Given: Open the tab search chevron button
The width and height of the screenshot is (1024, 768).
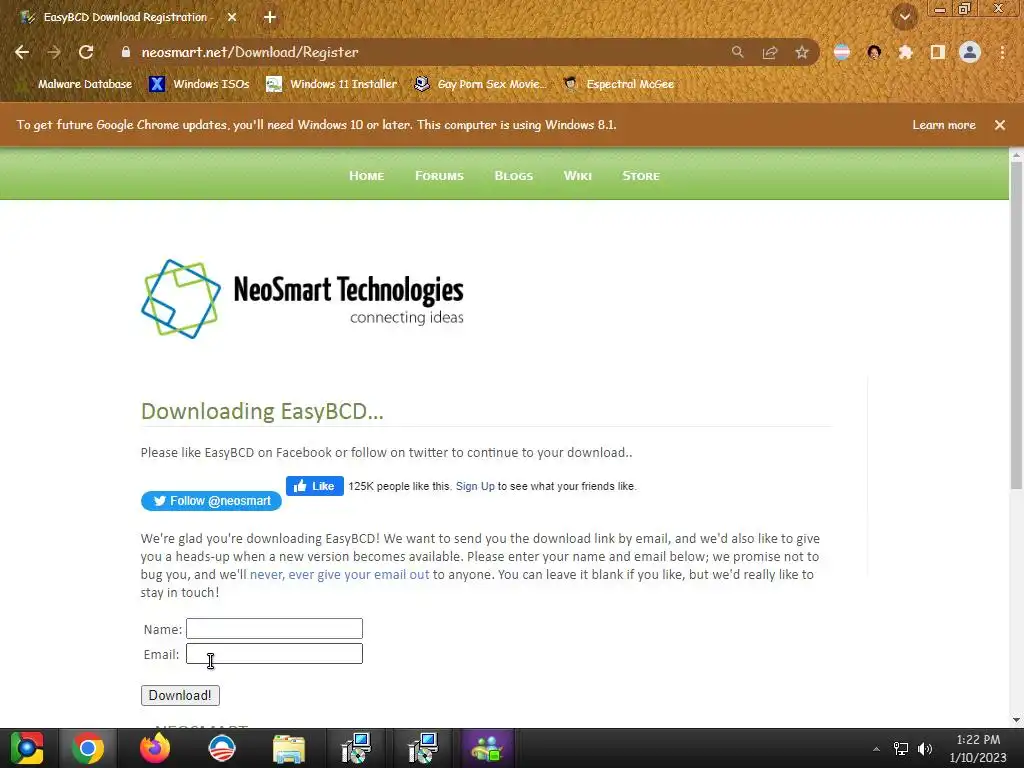Looking at the screenshot, I should 904,18.
